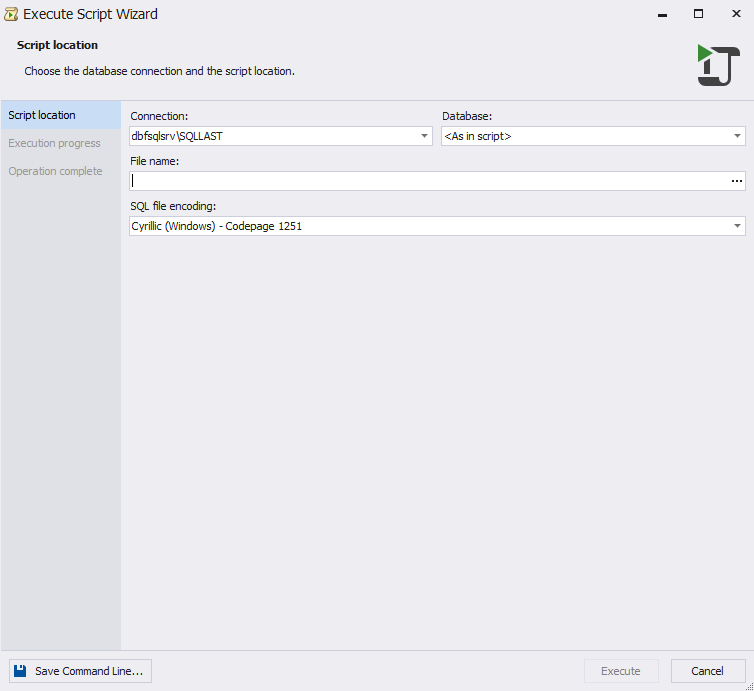The width and height of the screenshot is (754, 691).
Task: Close the Execute Script Wizard window
Action: tap(736, 14)
